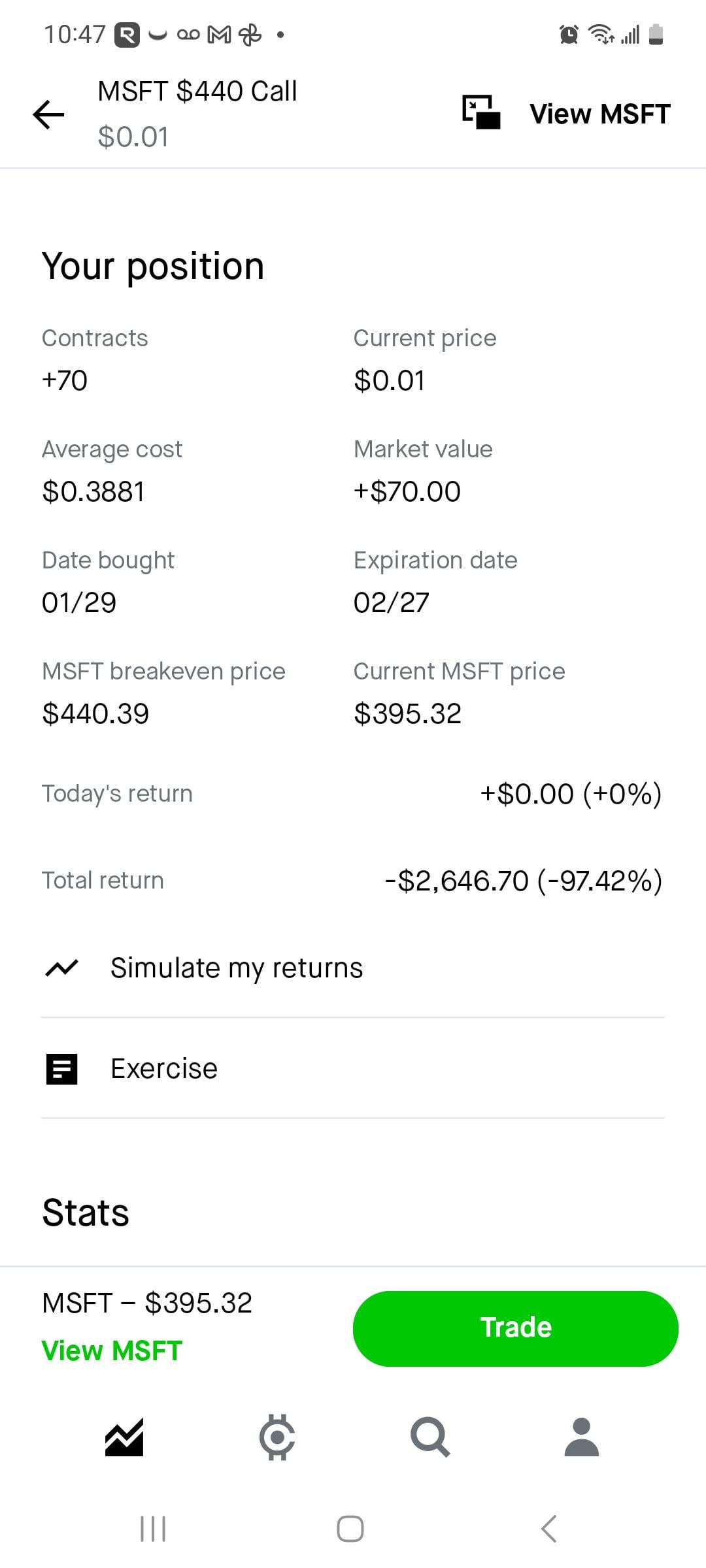Open the crypto tab icon
Screen dimensions: 706x1568
277,1437
